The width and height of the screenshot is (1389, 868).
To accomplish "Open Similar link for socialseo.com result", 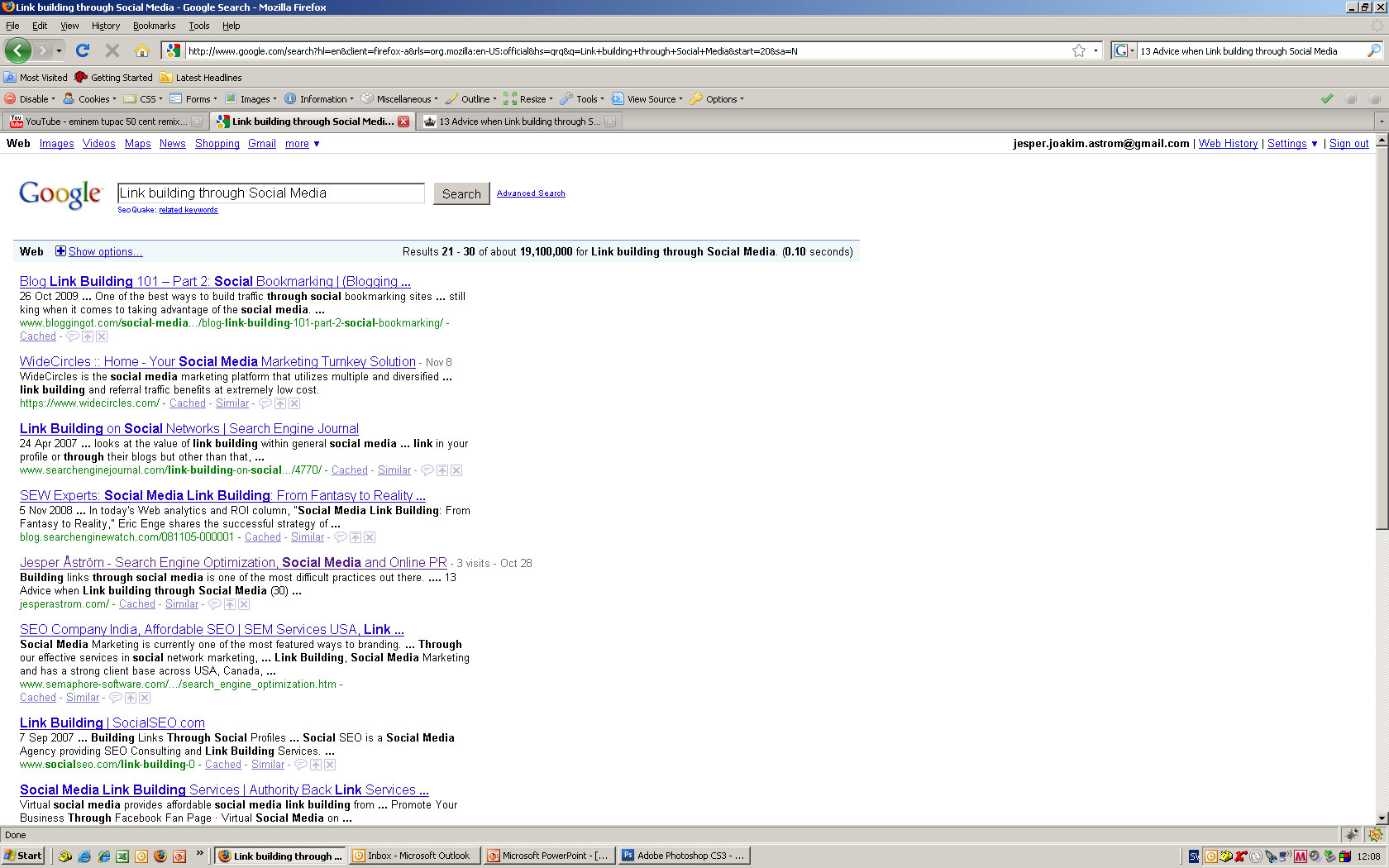I will 268,765.
